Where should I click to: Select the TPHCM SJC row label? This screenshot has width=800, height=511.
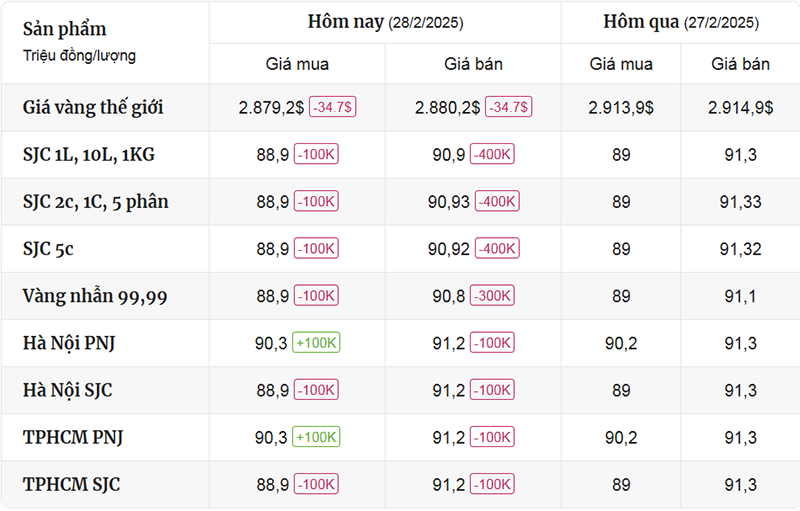pos(71,484)
